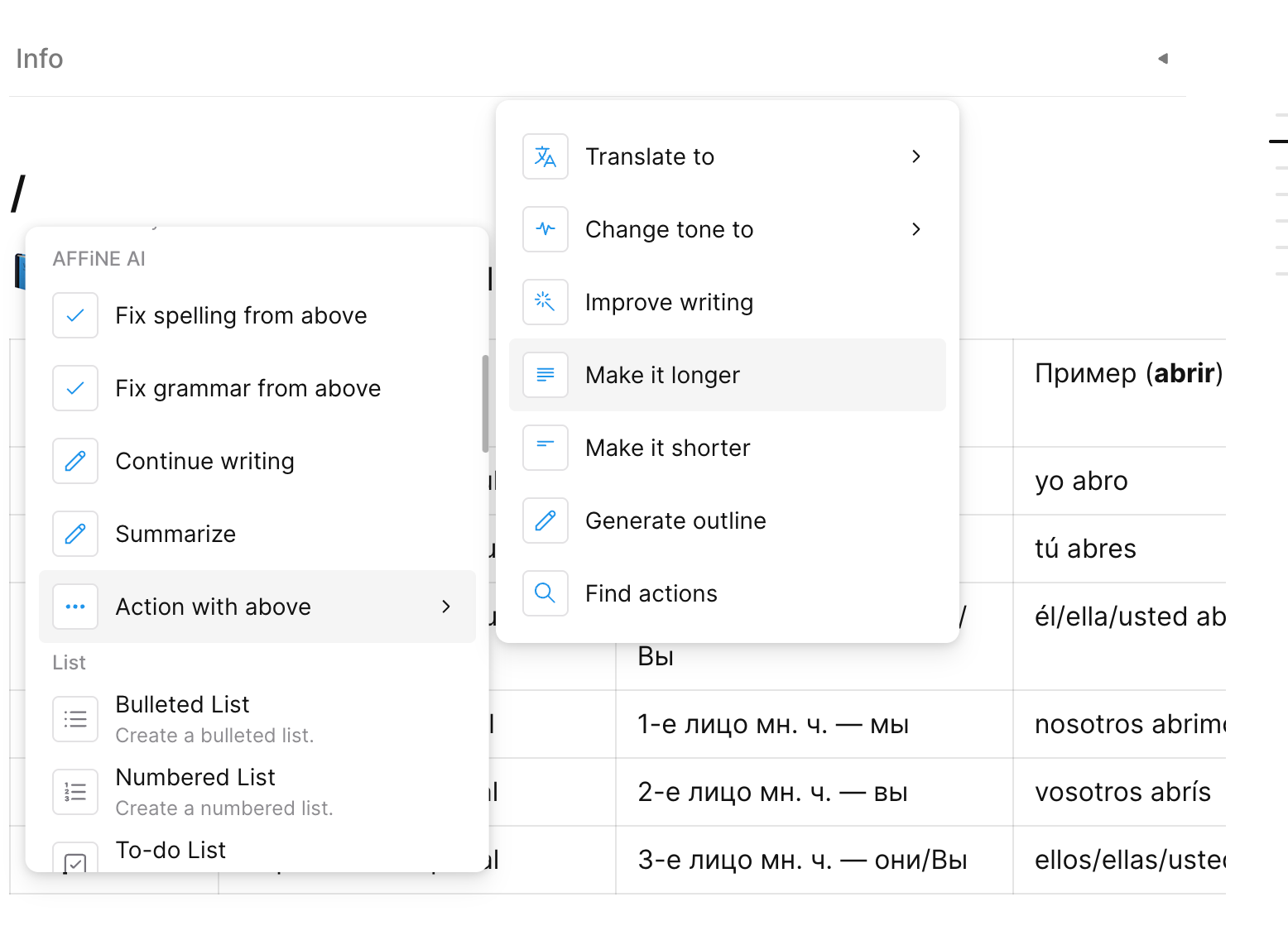
Task: Expand the Translate to submenu arrow
Action: pyautogui.click(x=916, y=156)
